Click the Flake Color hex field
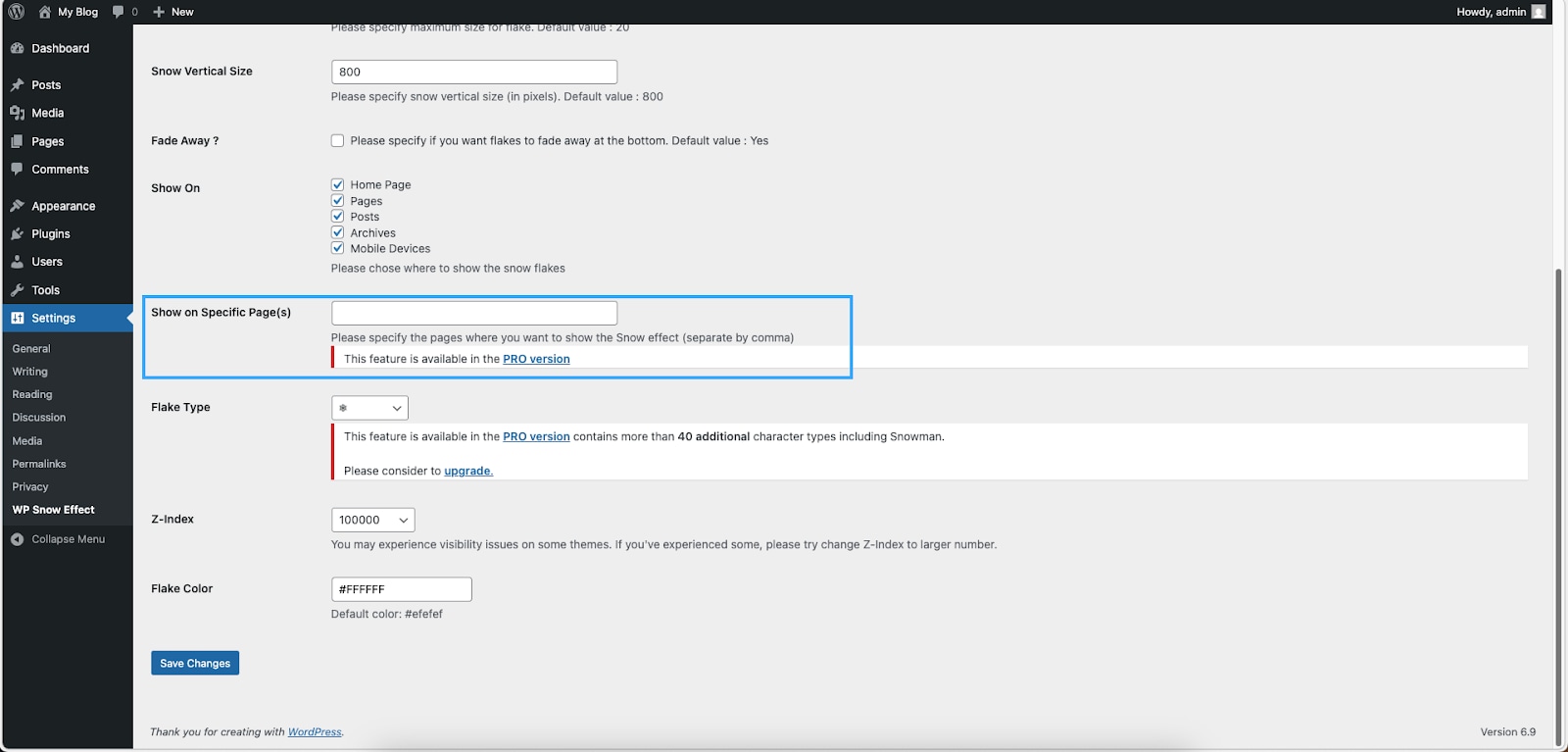This screenshot has height=752, width=1568. (402, 589)
